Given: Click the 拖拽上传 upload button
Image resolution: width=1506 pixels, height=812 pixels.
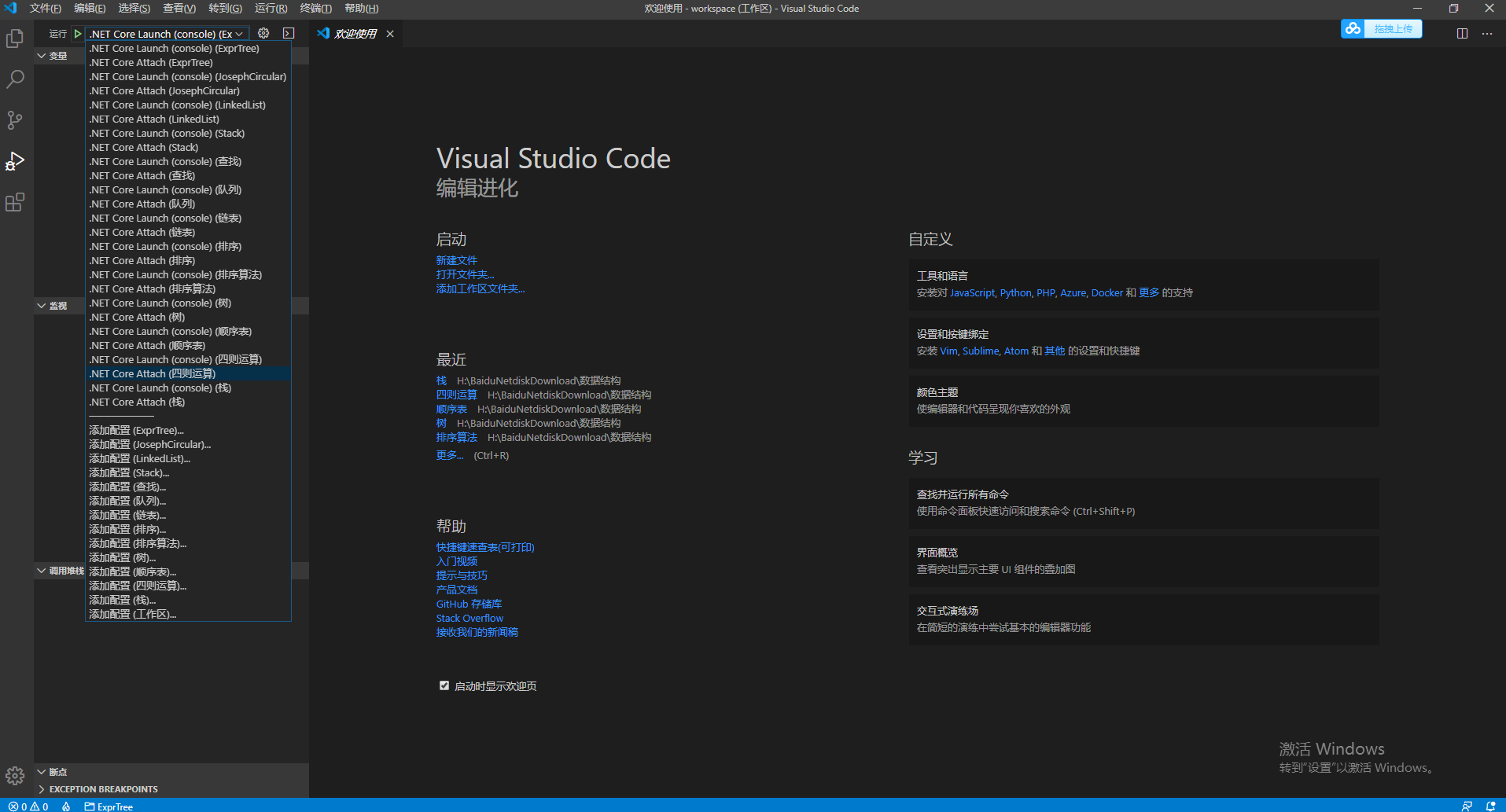Looking at the screenshot, I should [x=1393, y=29].
